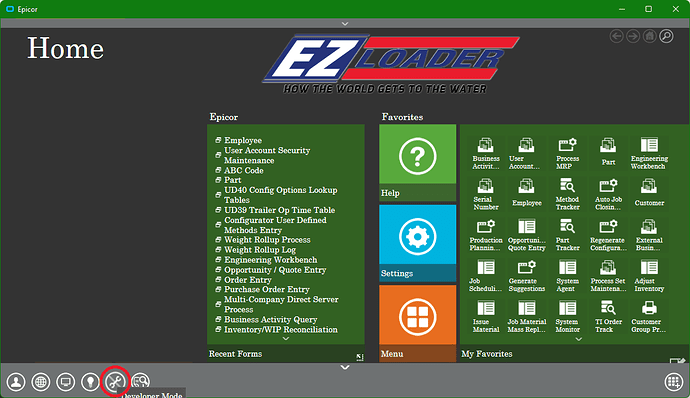Click the globe language icon
Viewport: 690px width, 398px height.
click(x=41, y=381)
